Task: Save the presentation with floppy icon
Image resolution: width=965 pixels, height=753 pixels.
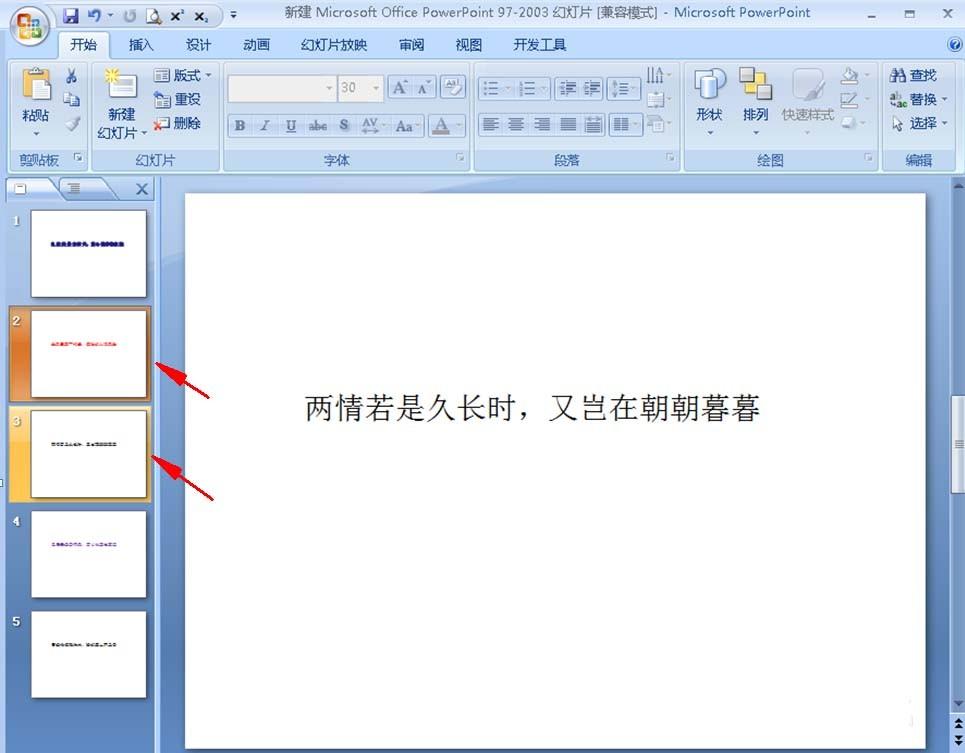Action: 71,15
